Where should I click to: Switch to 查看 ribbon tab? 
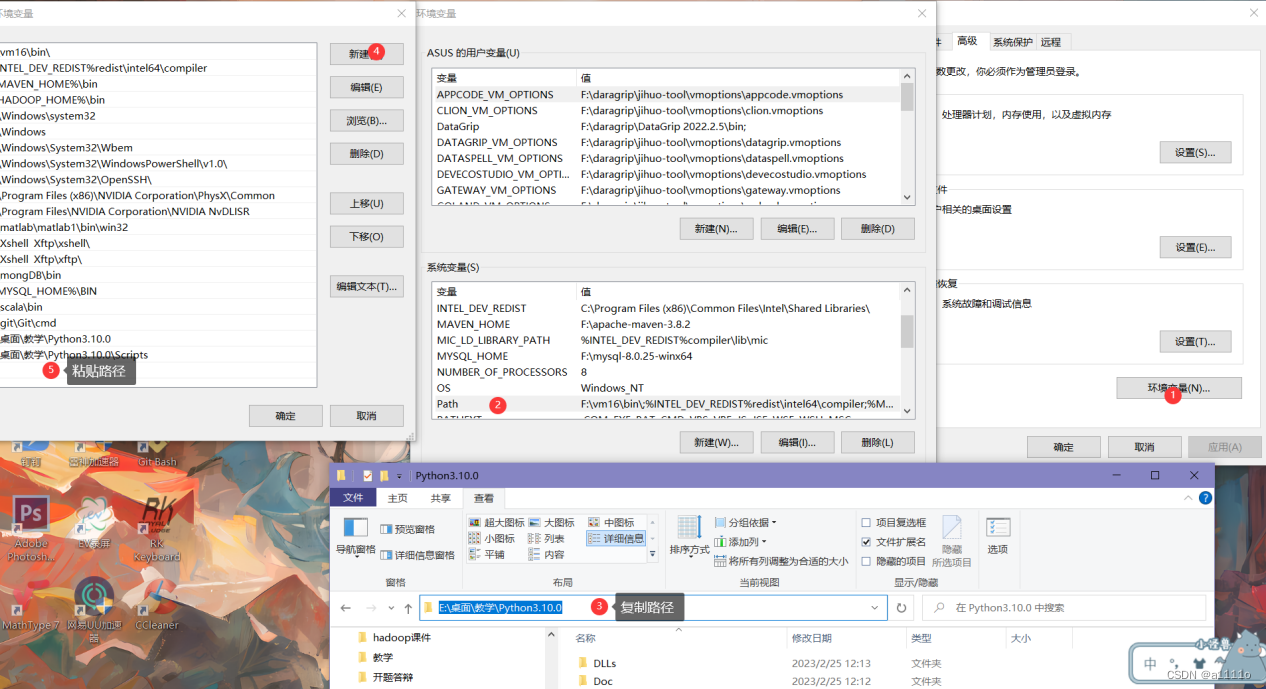point(484,498)
